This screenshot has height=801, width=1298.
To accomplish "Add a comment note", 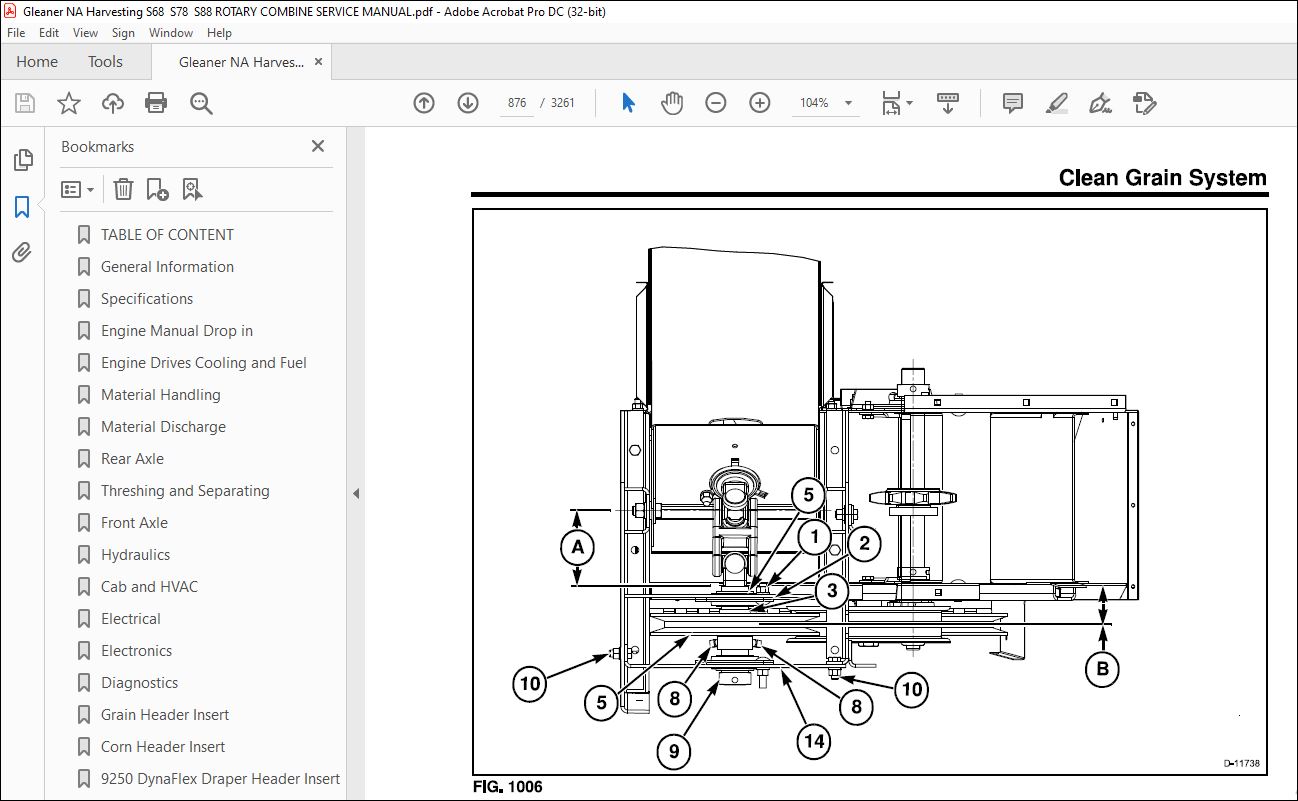I will pos(1013,103).
